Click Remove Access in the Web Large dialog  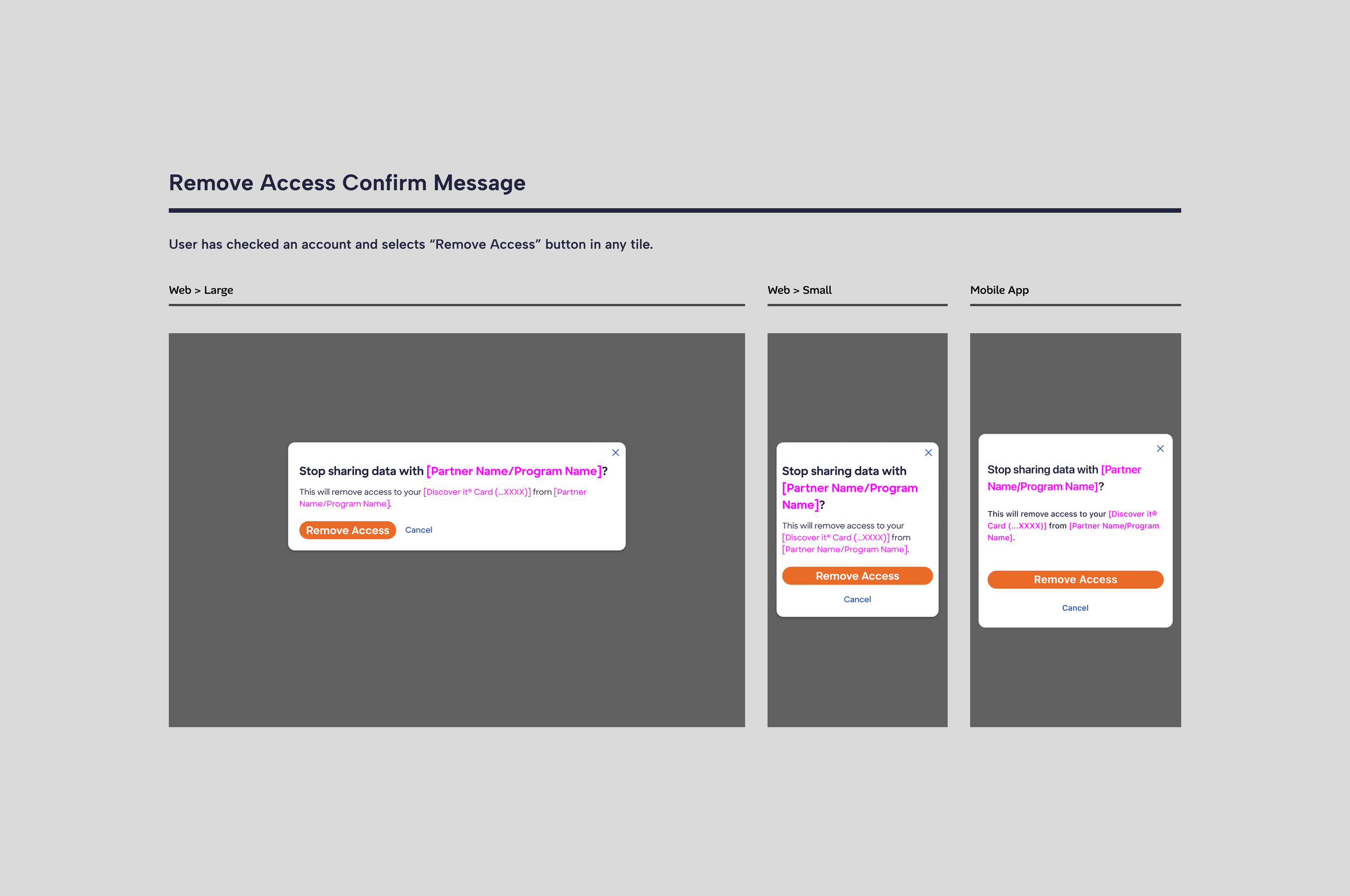(x=347, y=530)
